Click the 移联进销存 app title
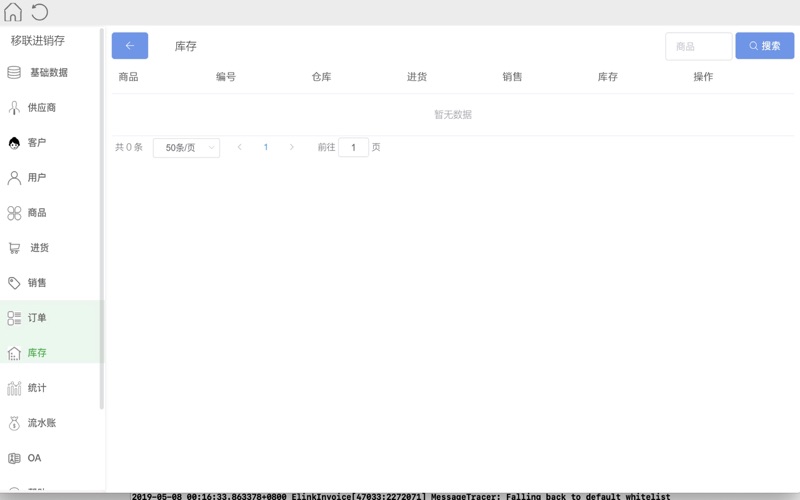 coord(38,41)
